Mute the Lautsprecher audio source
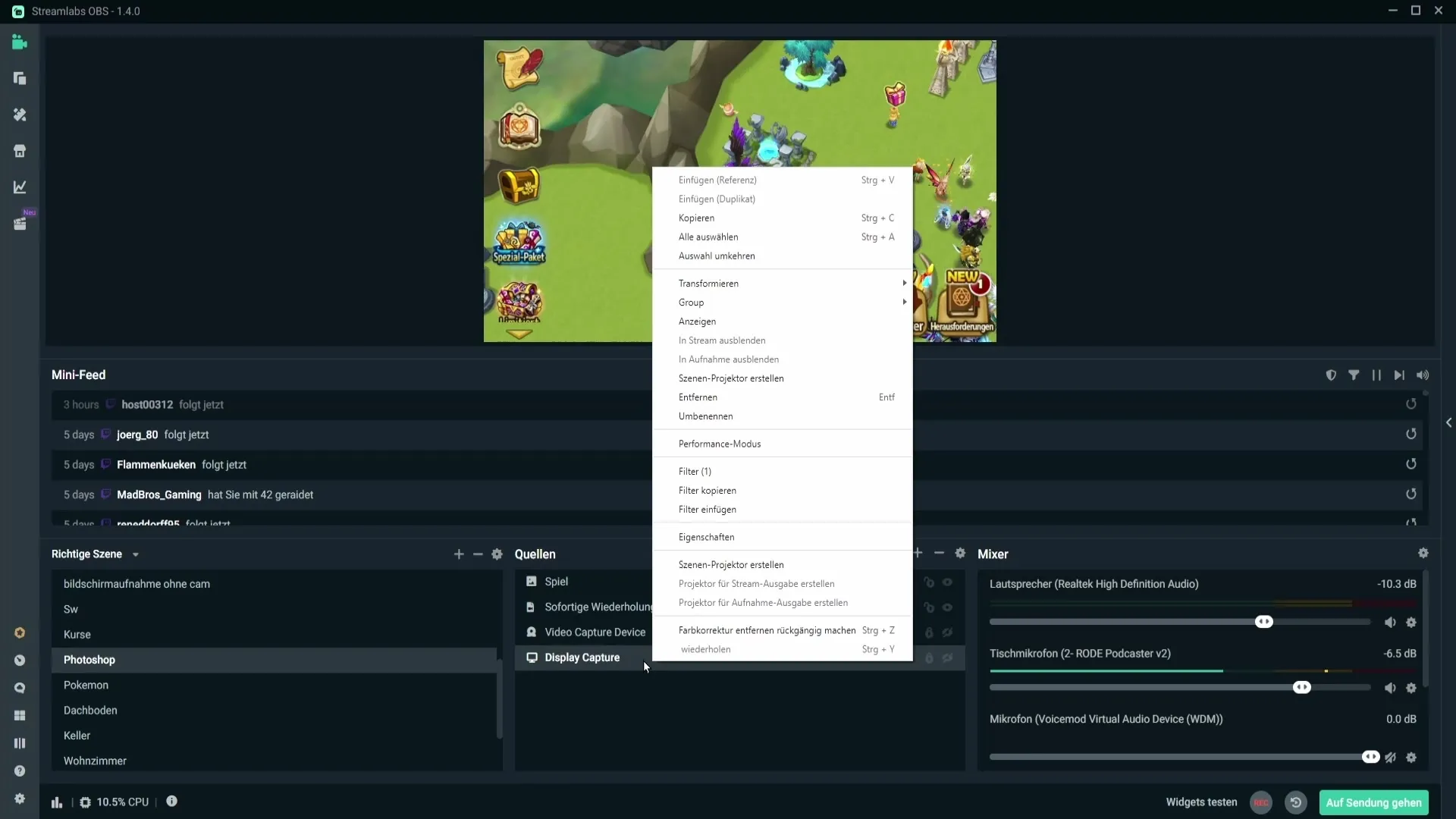Viewport: 1456px width, 819px height. (1390, 623)
